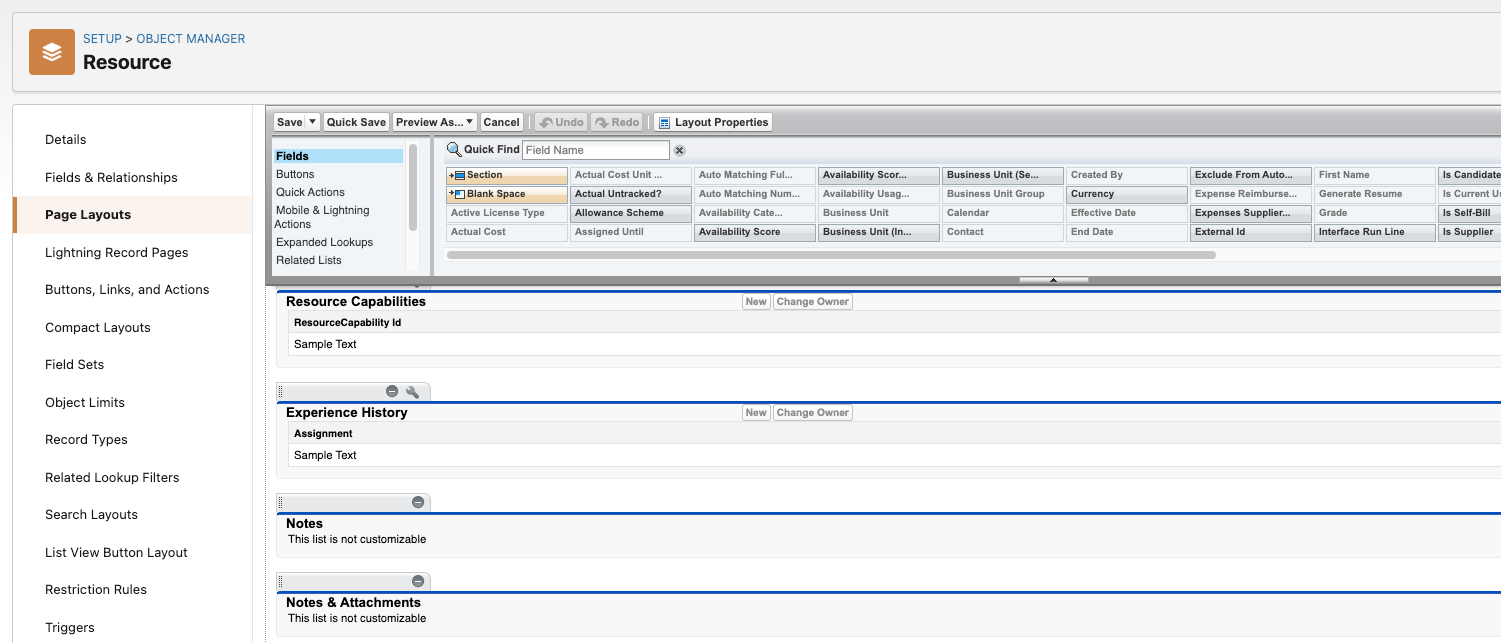
Task: Cancel the layout edits
Action: (x=501, y=122)
